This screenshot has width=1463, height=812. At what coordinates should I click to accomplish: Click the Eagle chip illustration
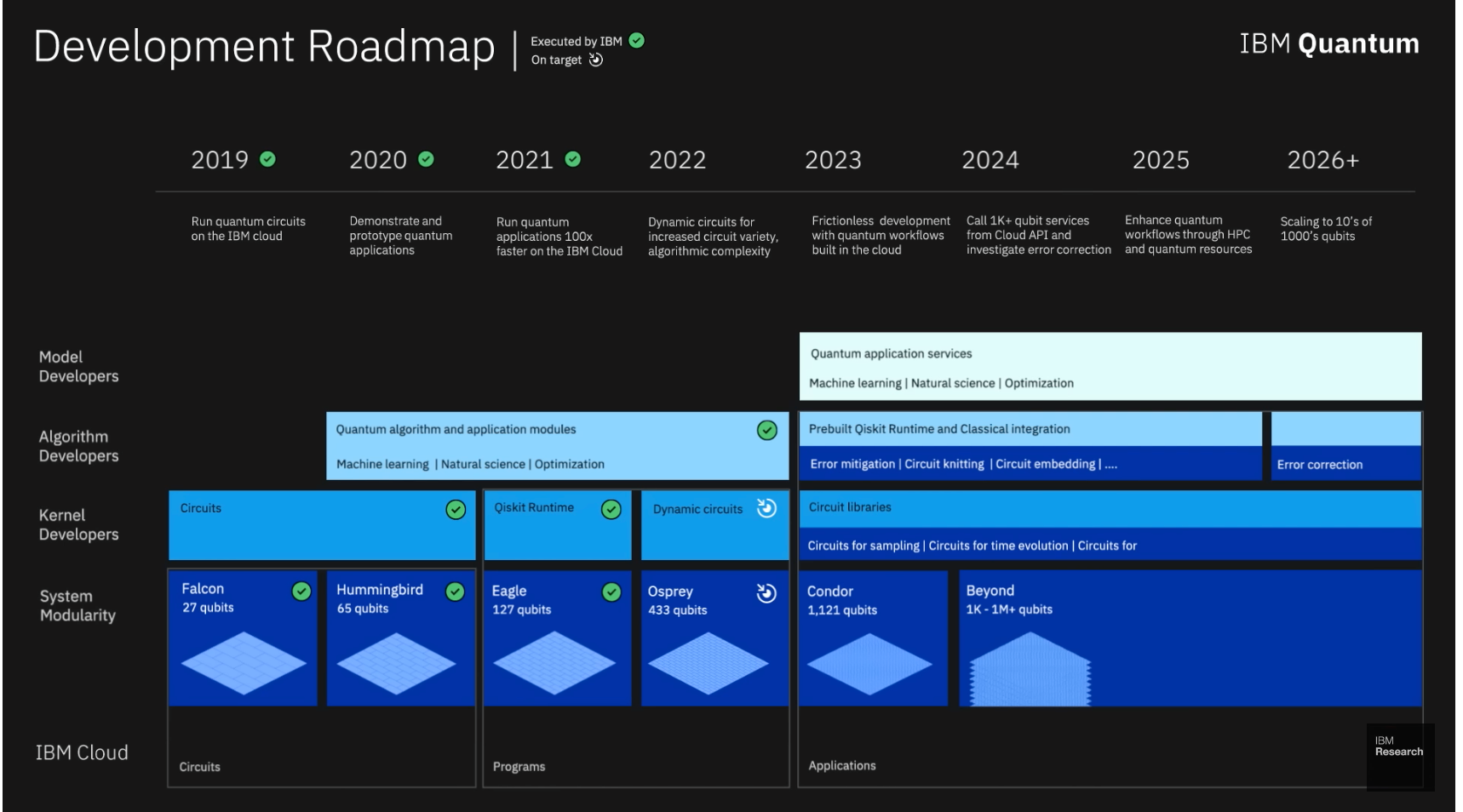554,663
